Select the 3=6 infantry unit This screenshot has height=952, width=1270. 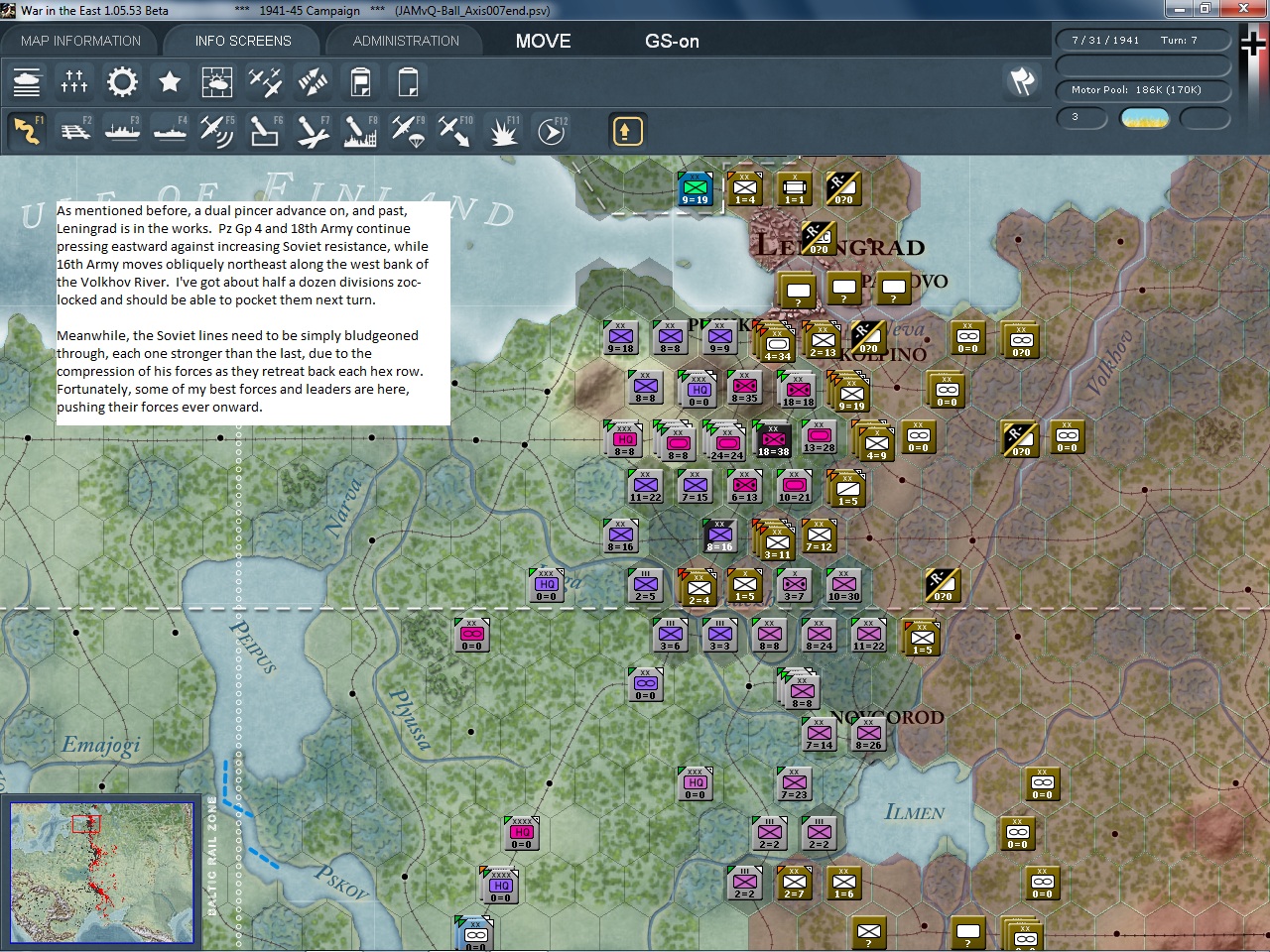(x=670, y=635)
